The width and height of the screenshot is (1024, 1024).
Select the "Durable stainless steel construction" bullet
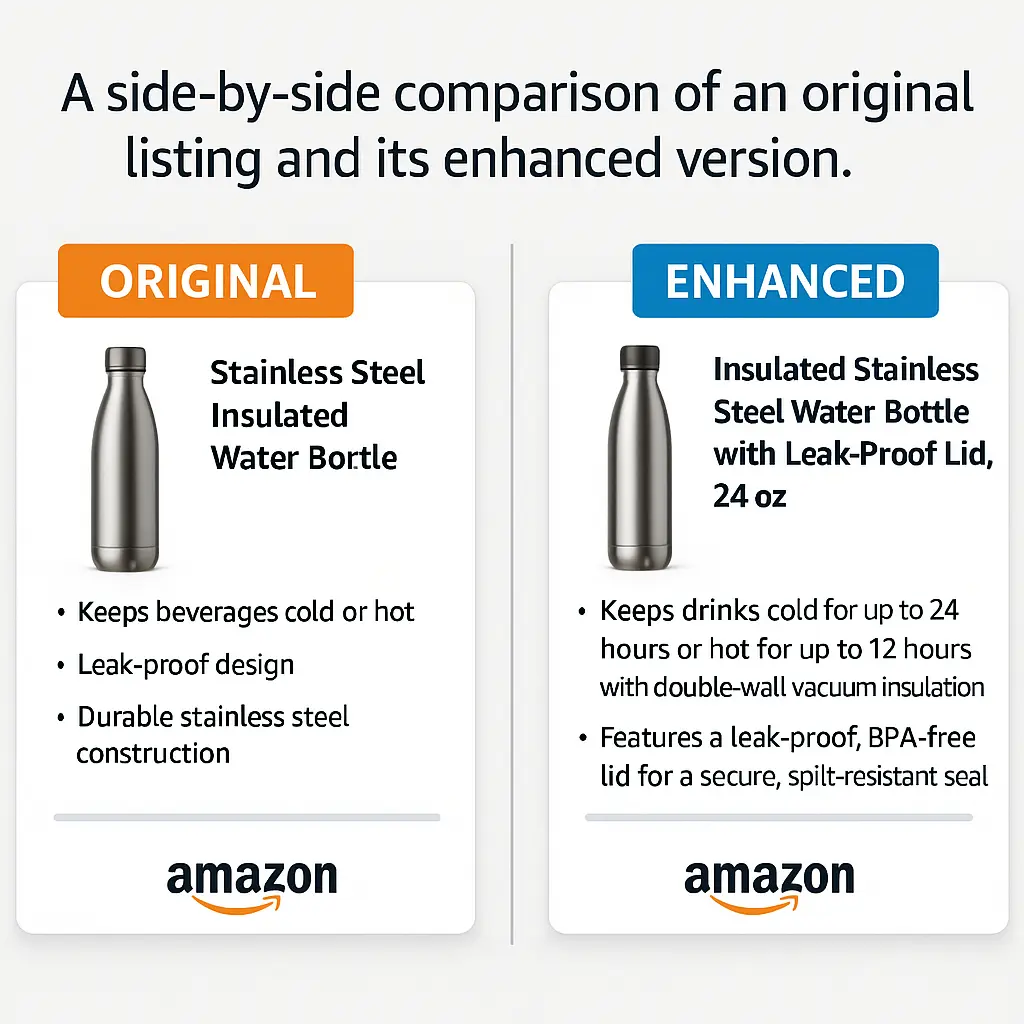click(x=213, y=734)
